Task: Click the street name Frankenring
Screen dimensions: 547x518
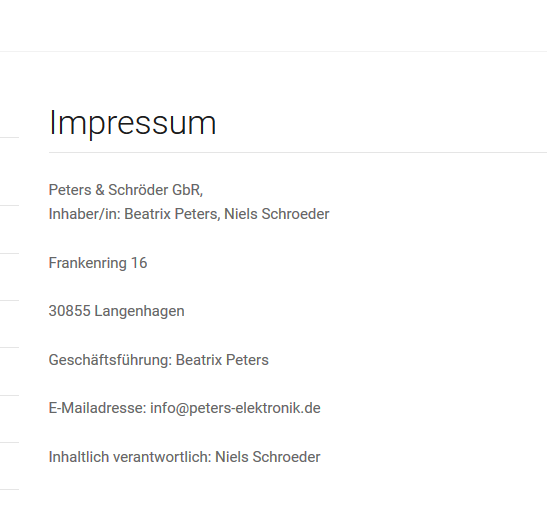Action: (x=88, y=263)
